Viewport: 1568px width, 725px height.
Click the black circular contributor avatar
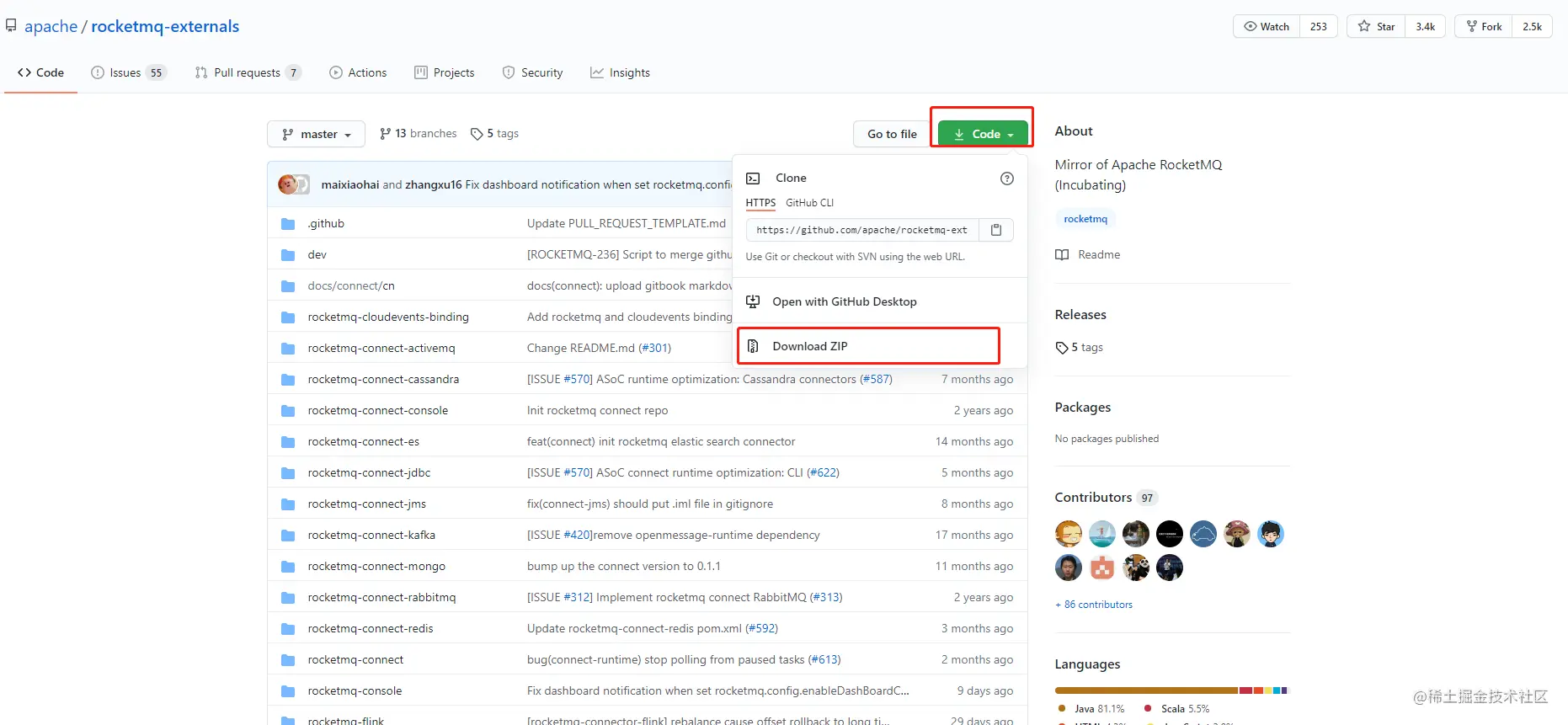tap(1170, 534)
